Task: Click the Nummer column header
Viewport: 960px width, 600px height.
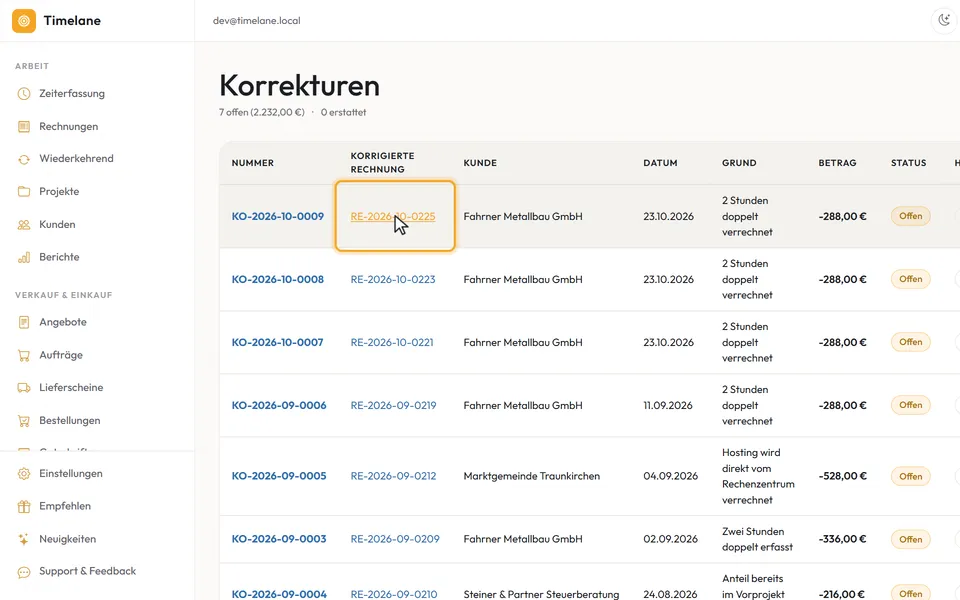Action: (253, 163)
